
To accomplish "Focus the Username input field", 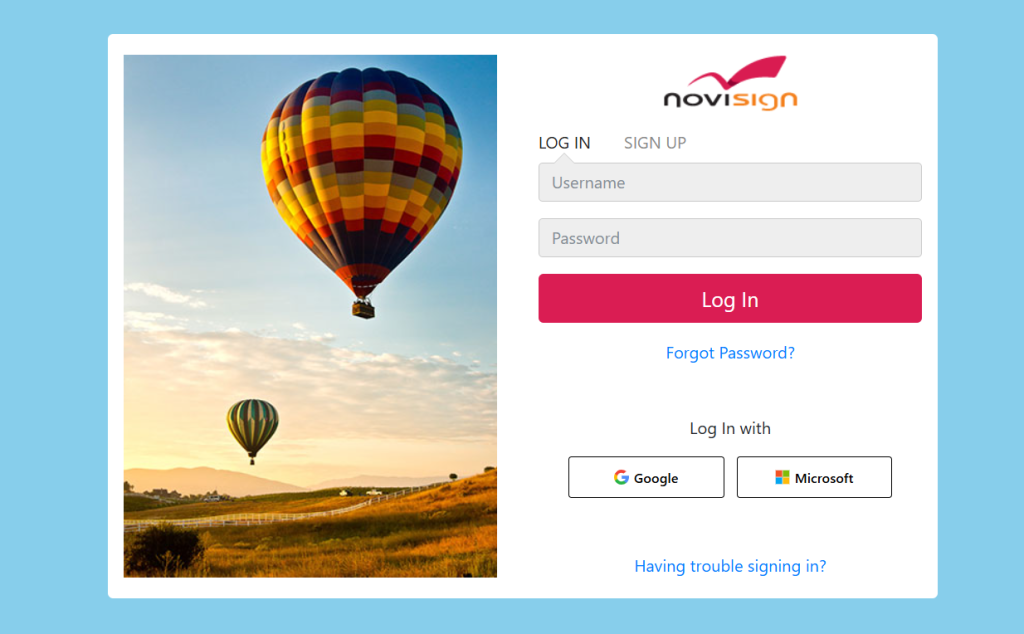I will pyautogui.click(x=730, y=182).
